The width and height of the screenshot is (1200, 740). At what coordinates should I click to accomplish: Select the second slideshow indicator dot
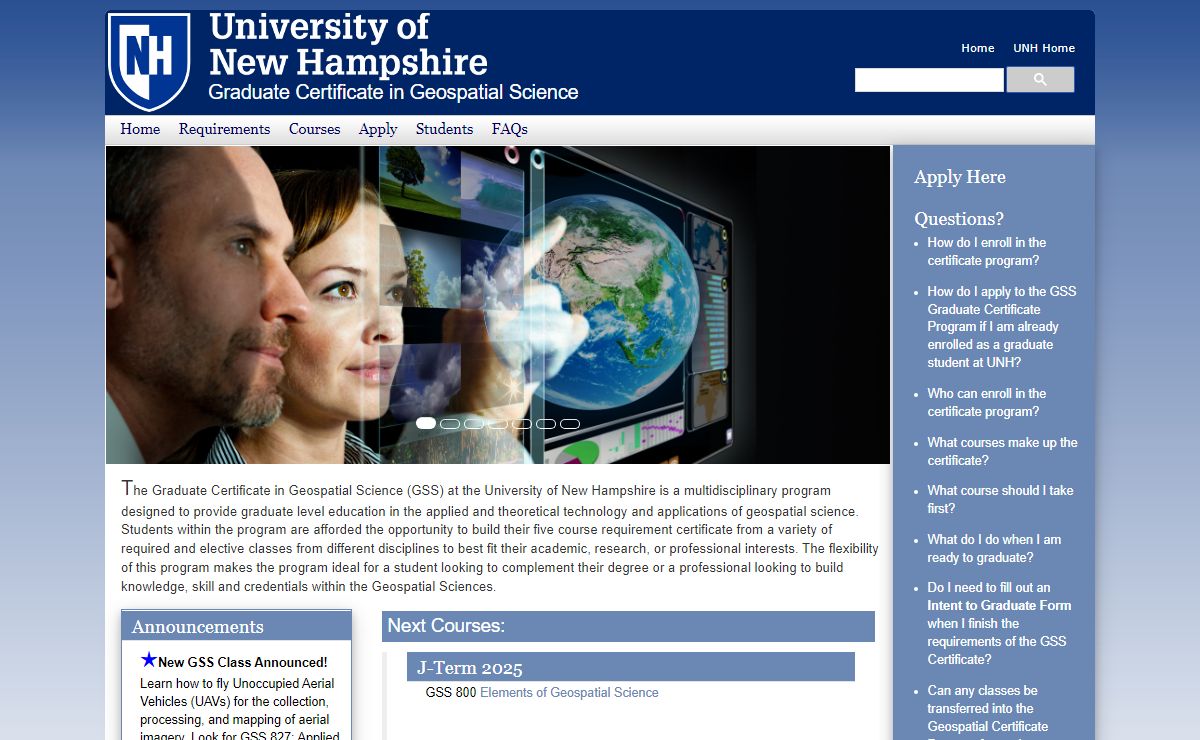tap(450, 424)
